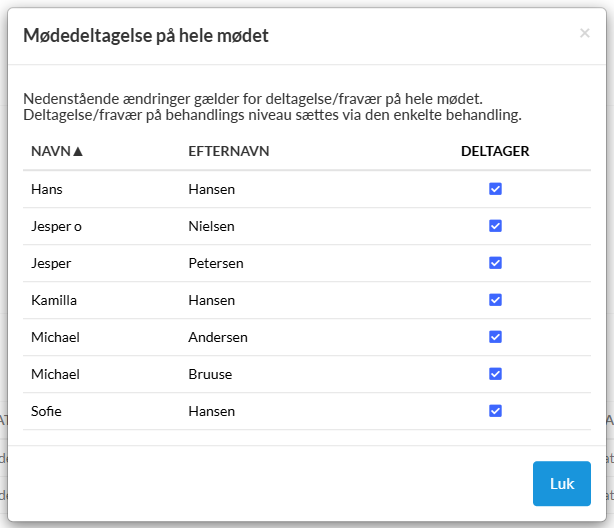Select the first name cell 'Jesper o'
This screenshot has height=528, width=614.
coord(56,226)
